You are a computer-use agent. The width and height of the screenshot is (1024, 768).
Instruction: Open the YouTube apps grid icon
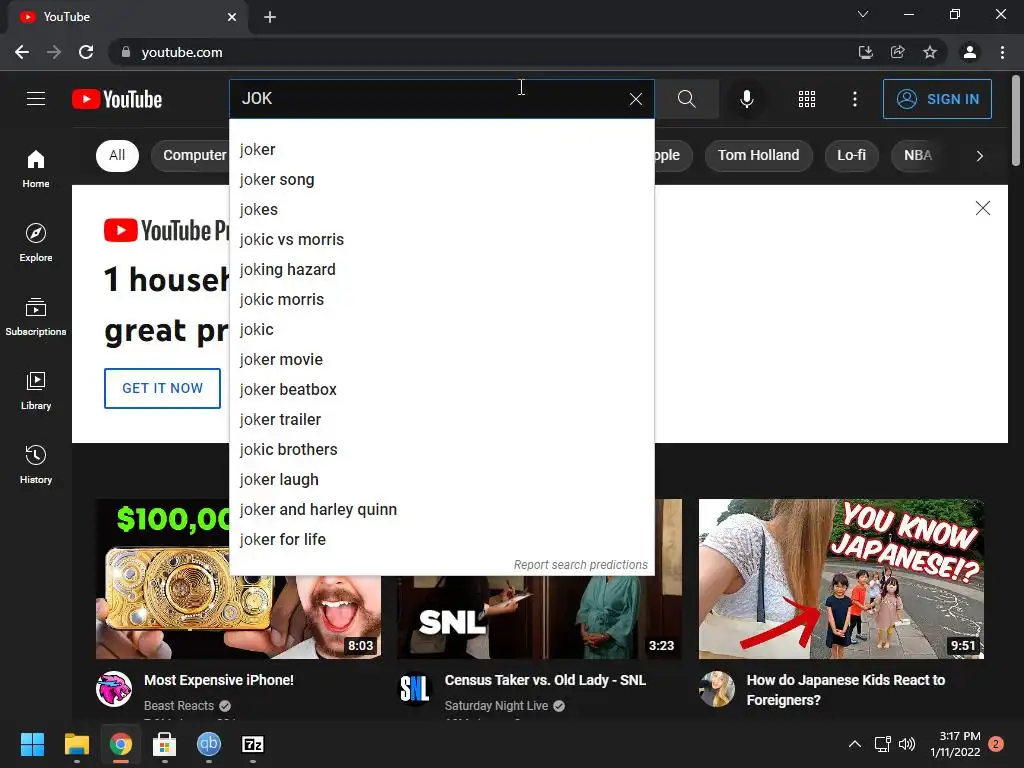click(807, 99)
